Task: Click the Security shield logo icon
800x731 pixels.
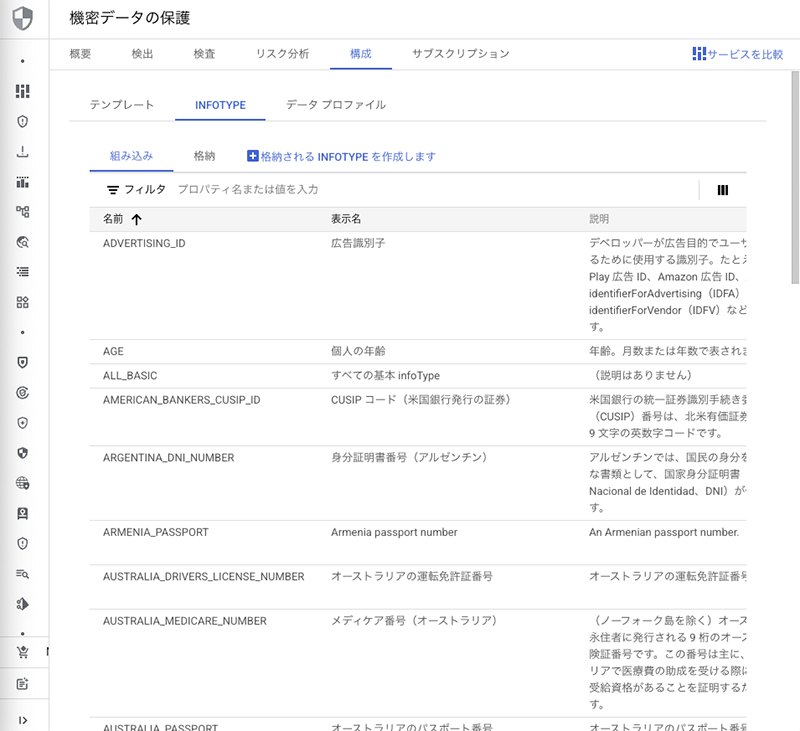Action: pyautogui.click(x=22, y=18)
